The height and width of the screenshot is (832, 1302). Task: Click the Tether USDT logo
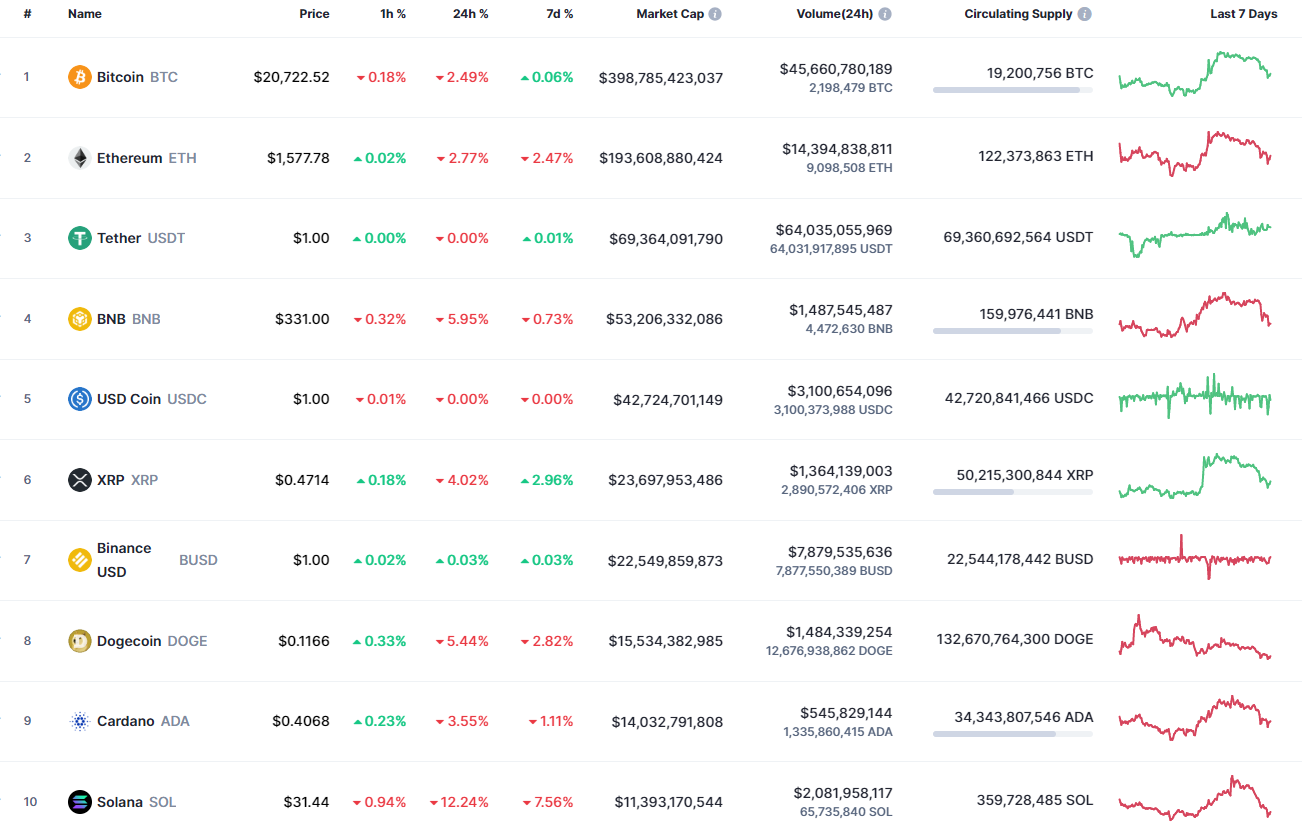pos(78,238)
